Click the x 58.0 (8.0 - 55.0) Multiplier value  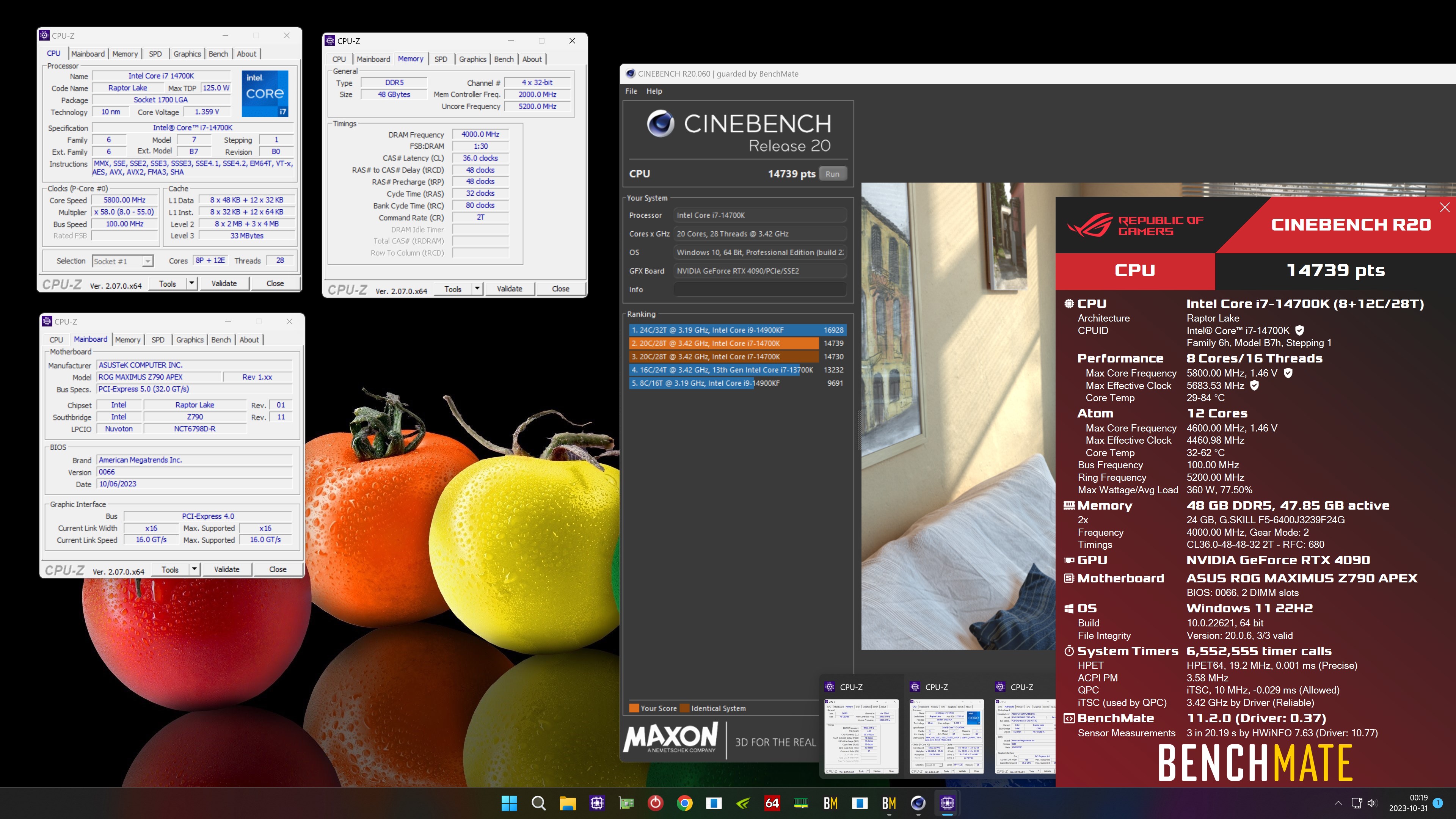pos(124,212)
